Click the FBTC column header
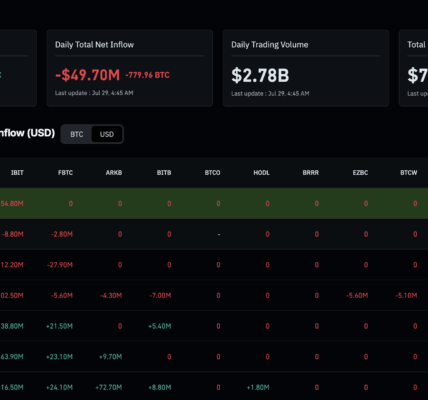428x400 pixels. [x=65, y=173]
